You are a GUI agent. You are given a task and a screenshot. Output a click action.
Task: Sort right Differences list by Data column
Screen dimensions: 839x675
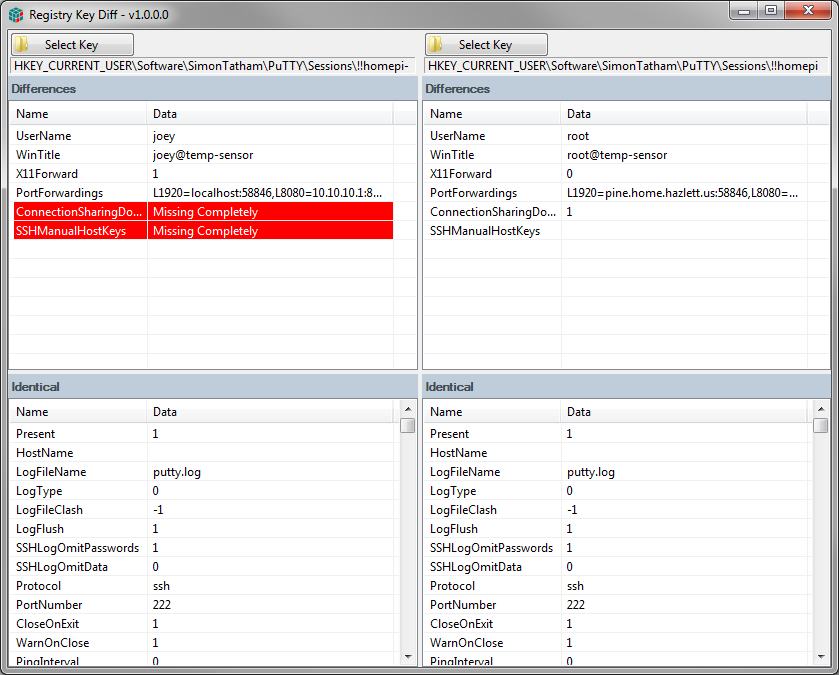tap(680, 114)
